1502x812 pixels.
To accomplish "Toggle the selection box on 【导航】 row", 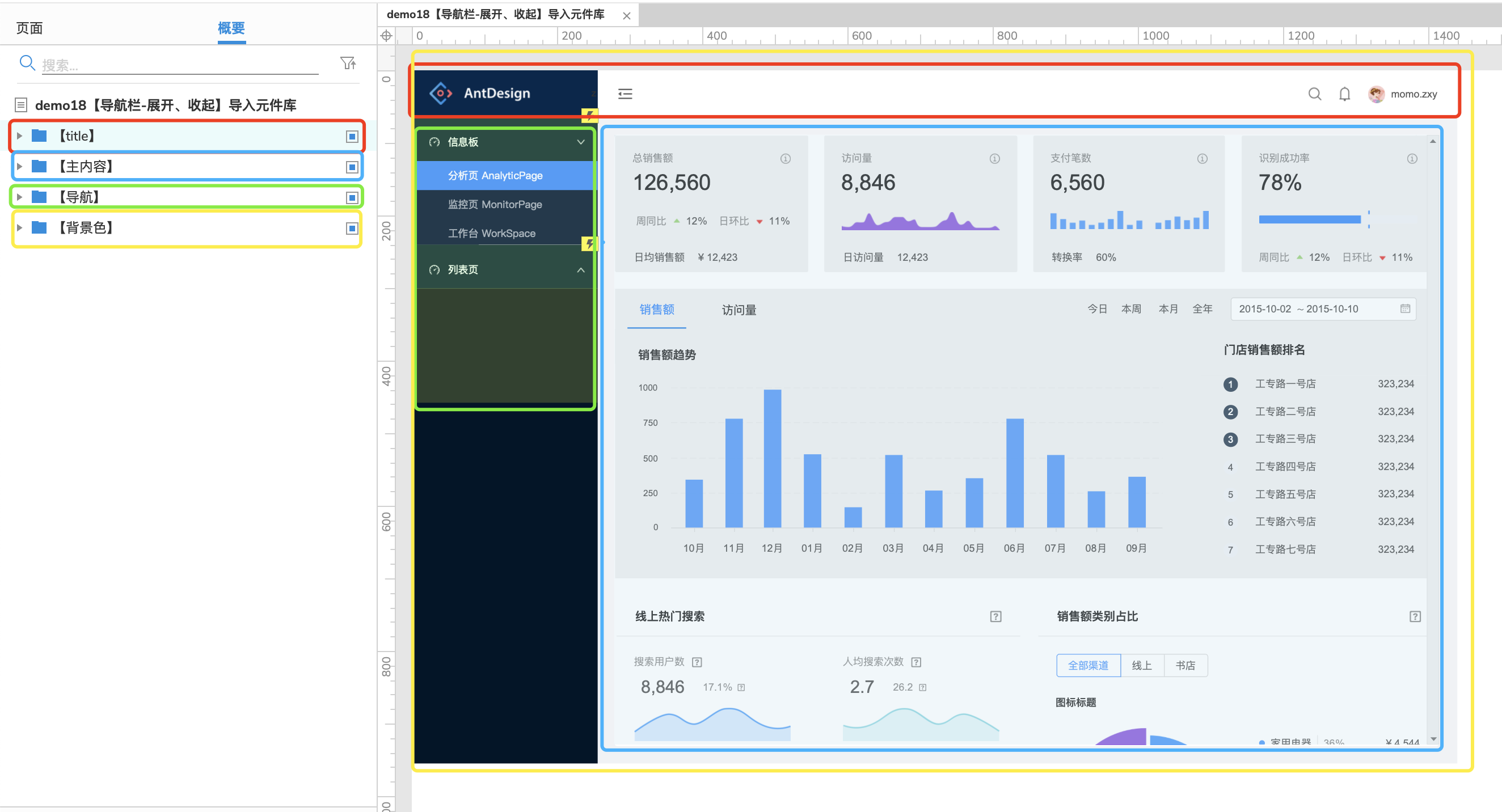I will click(352, 197).
